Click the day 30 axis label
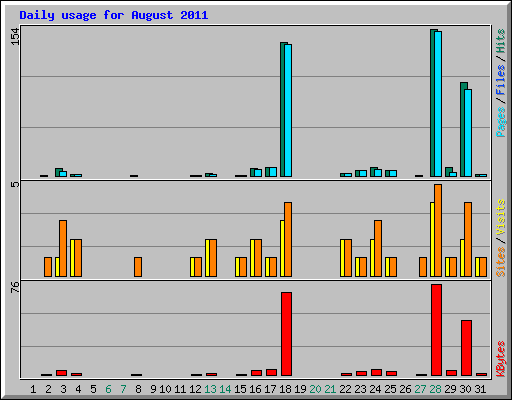Screen dimensions: 512x400 (465, 389)
